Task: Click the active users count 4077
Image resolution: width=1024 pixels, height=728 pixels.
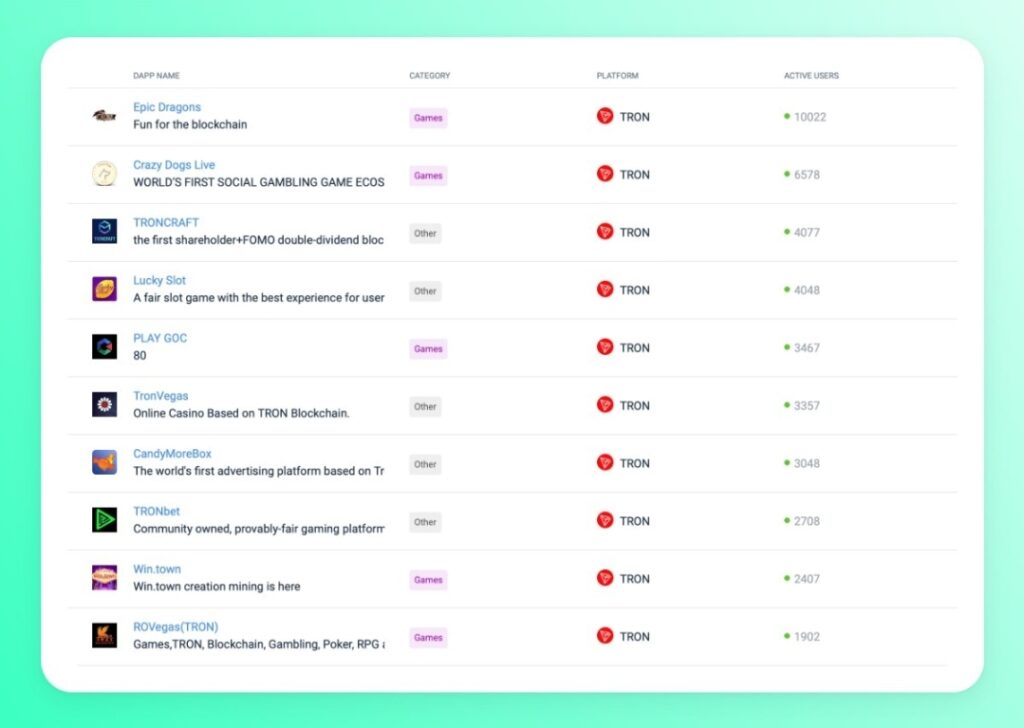Action: click(807, 232)
